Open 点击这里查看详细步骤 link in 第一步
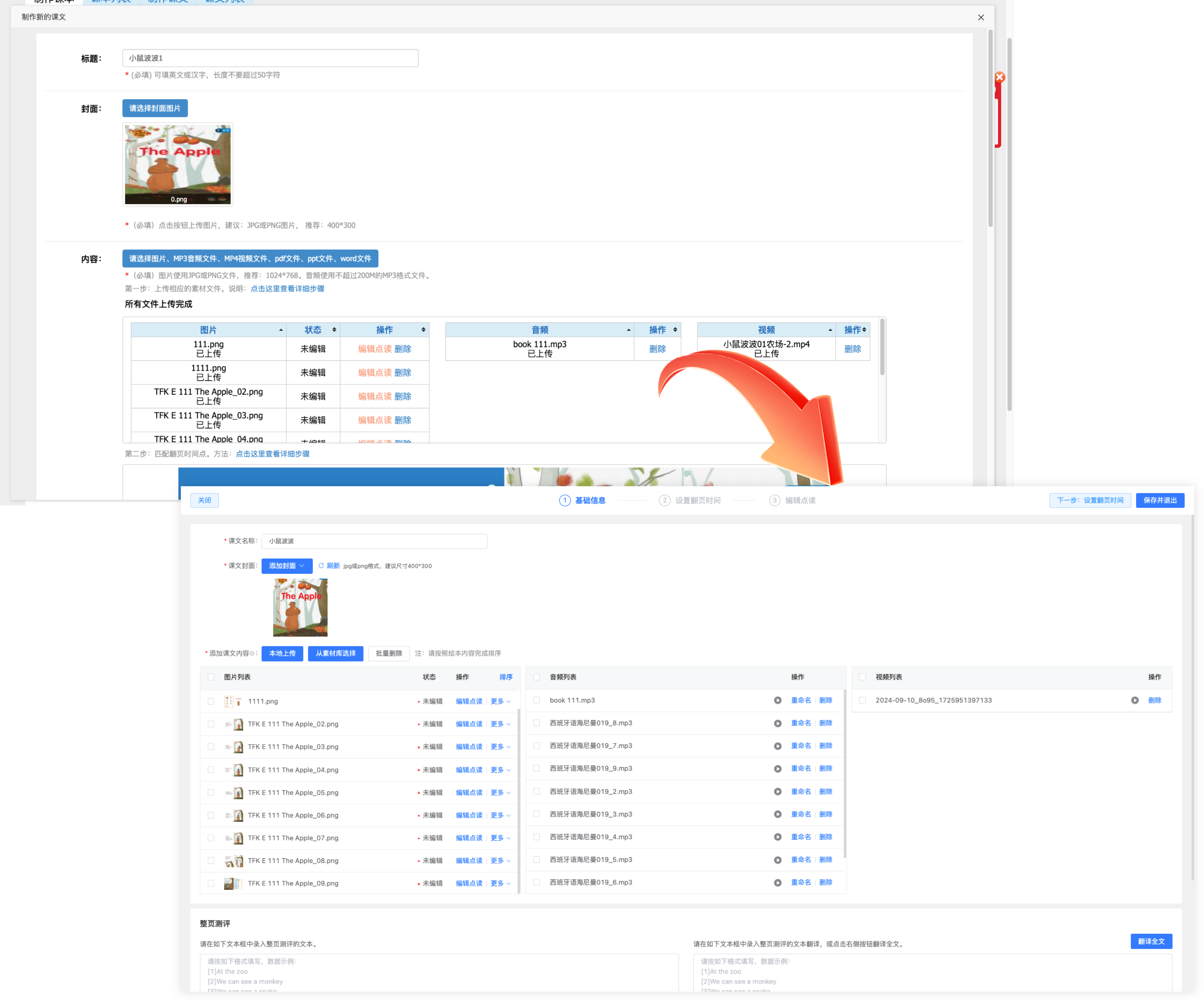 pyautogui.click(x=287, y=289)
